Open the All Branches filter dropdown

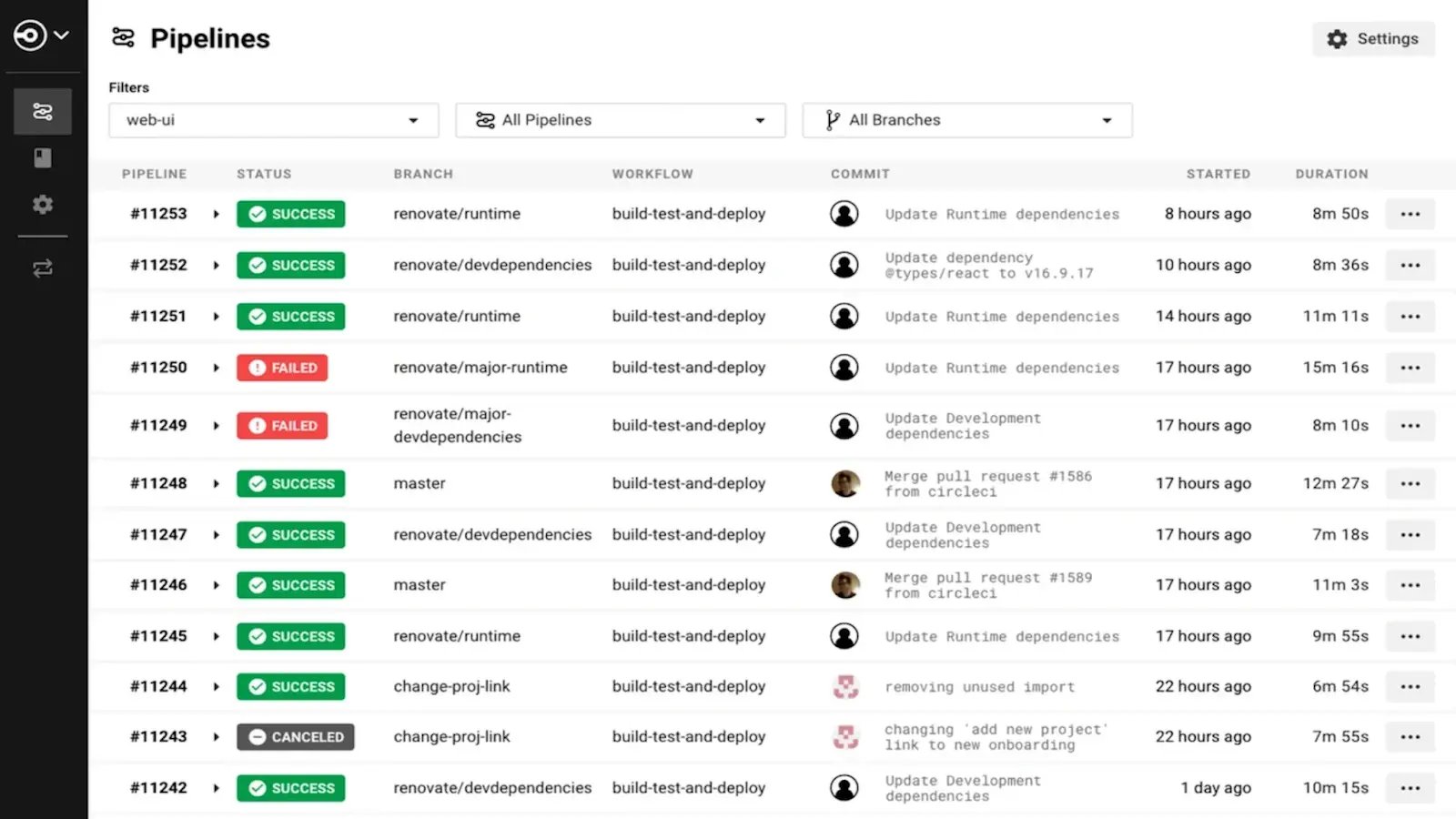(966, 119)
